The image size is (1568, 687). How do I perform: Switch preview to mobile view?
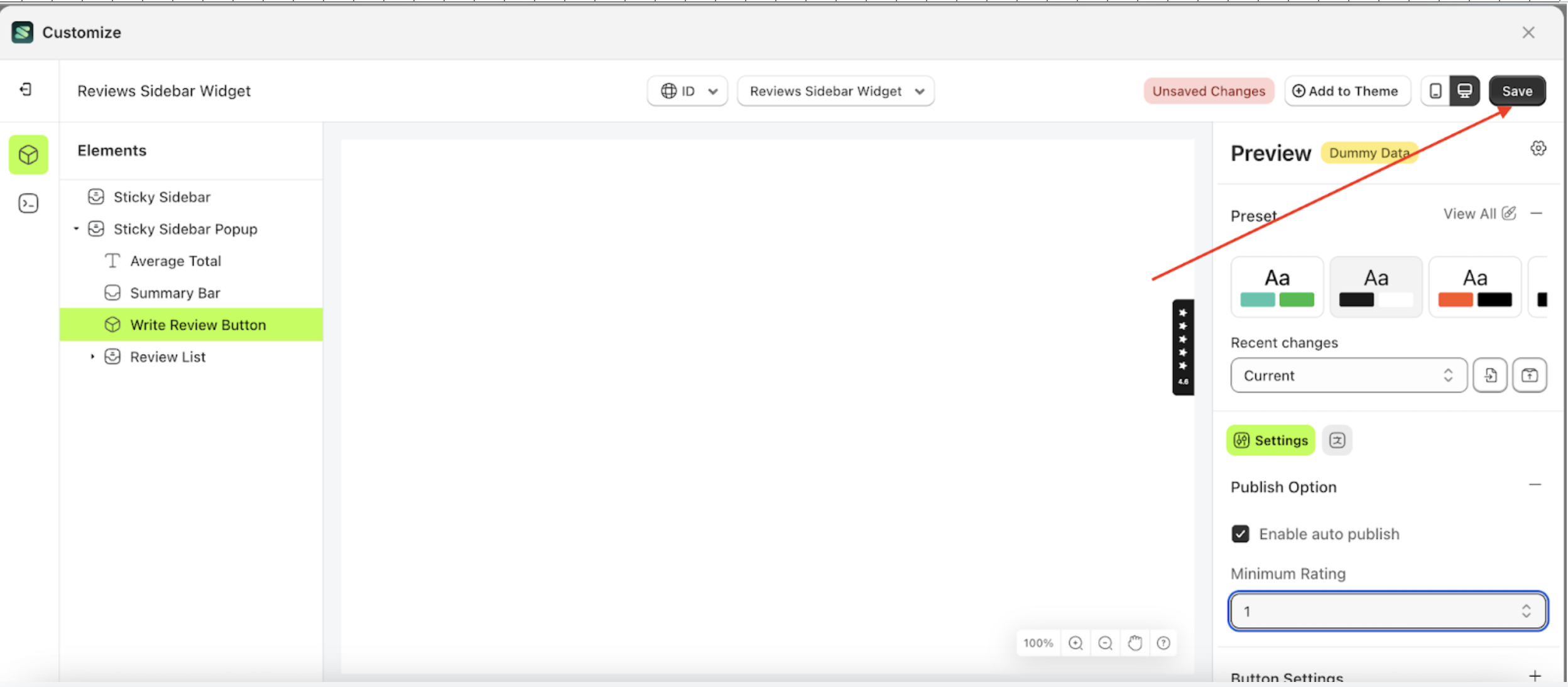pos(1434,90)
